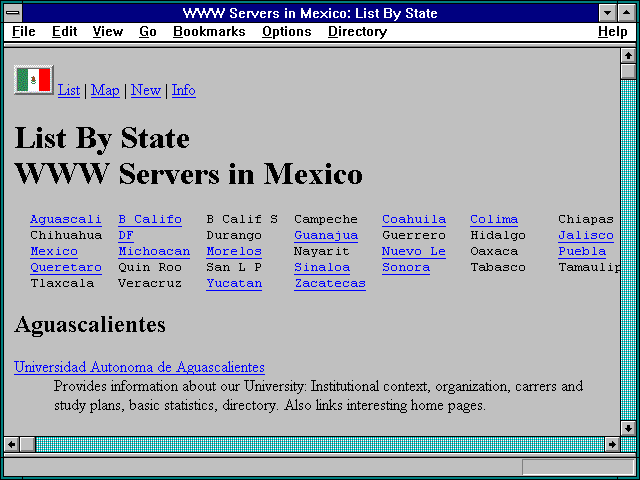The width and height of the screenshot is (640, 480).
Task: Open the window control menu box
Action: tap(13, 13)
